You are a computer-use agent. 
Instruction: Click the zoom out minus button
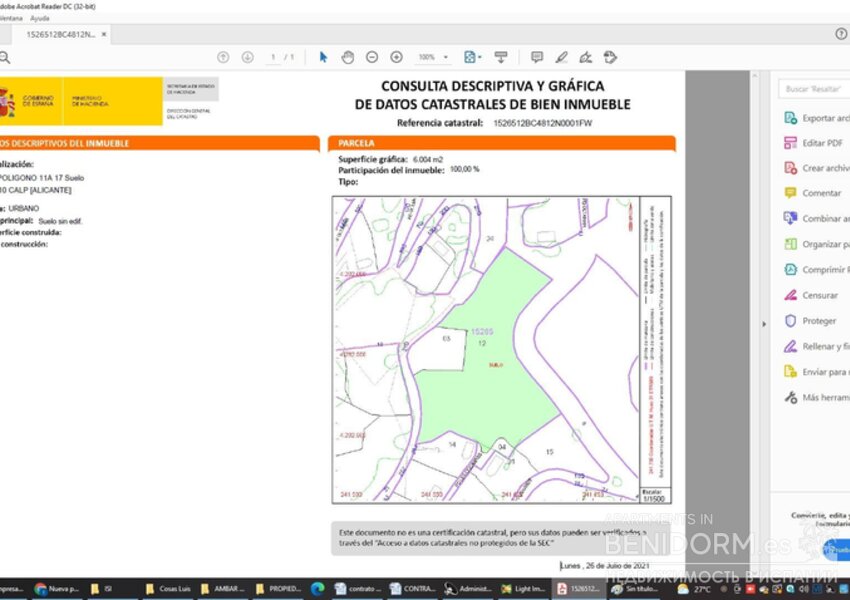coord(372,57)
